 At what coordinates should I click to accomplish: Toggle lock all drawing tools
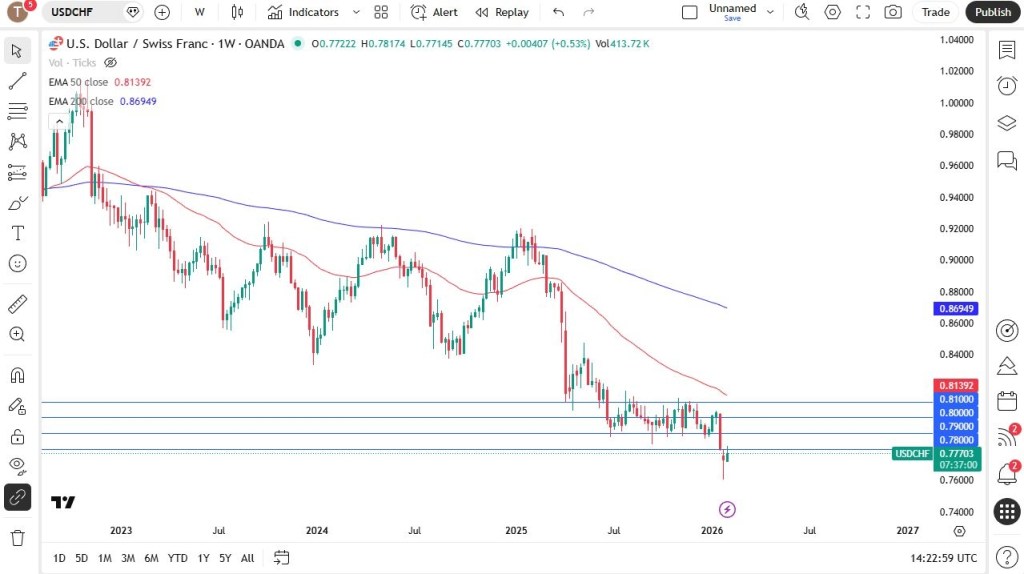[17, 437]
